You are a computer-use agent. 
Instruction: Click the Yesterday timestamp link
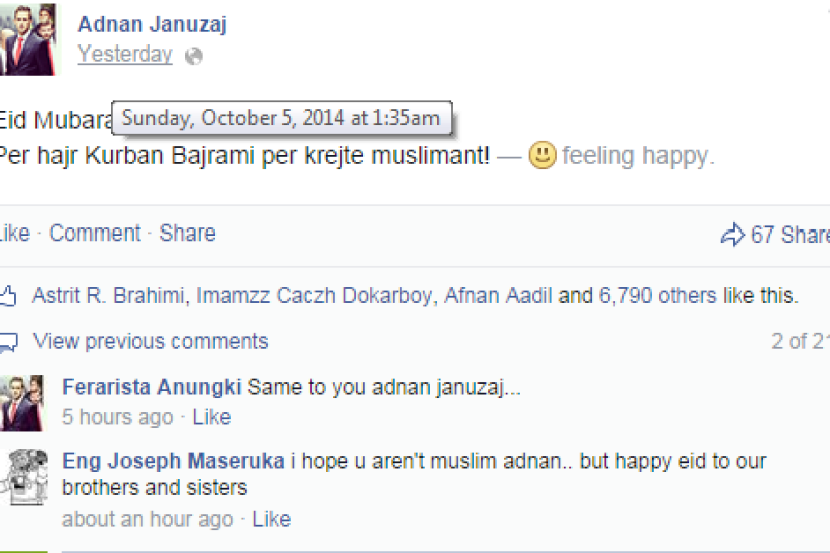click(x=125, y=54)
